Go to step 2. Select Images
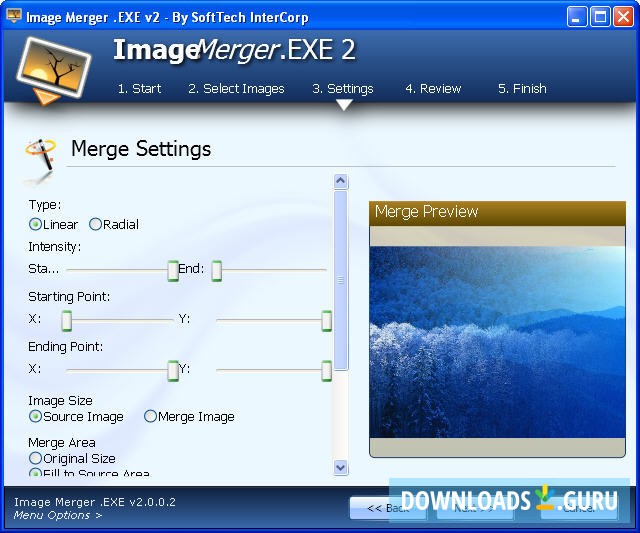640x533 pixels. tap(236, 89)
